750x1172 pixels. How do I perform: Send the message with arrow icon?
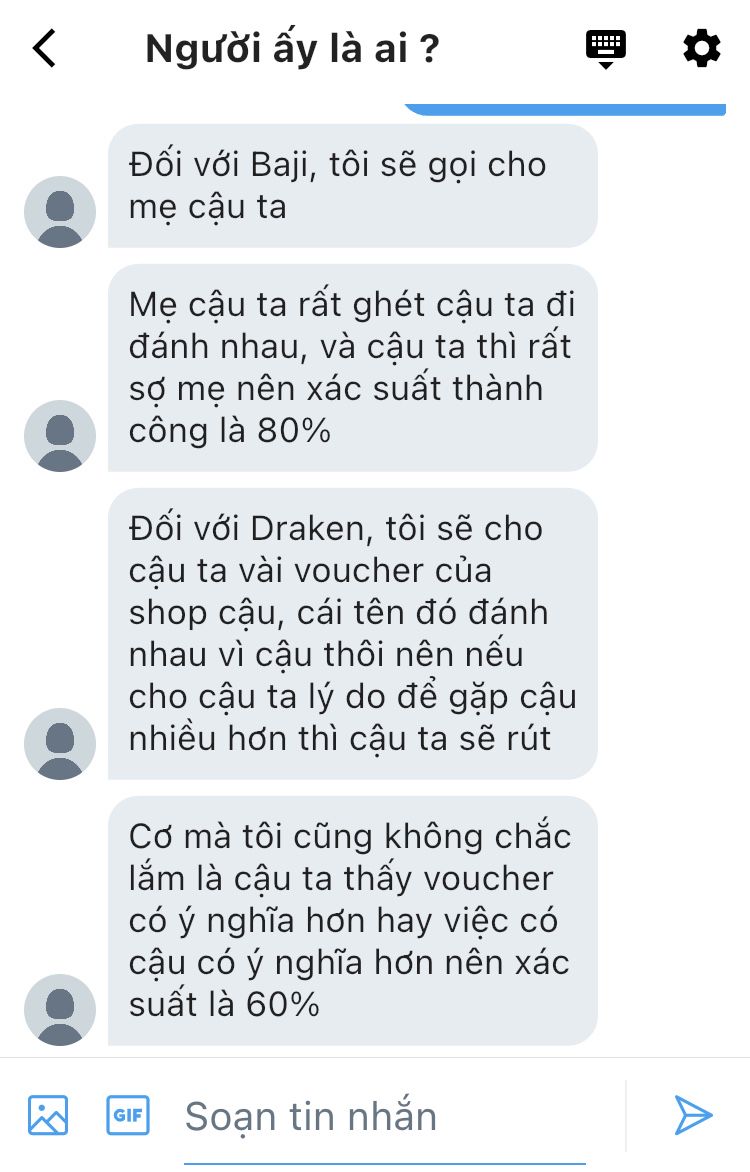coord(693,1115)
